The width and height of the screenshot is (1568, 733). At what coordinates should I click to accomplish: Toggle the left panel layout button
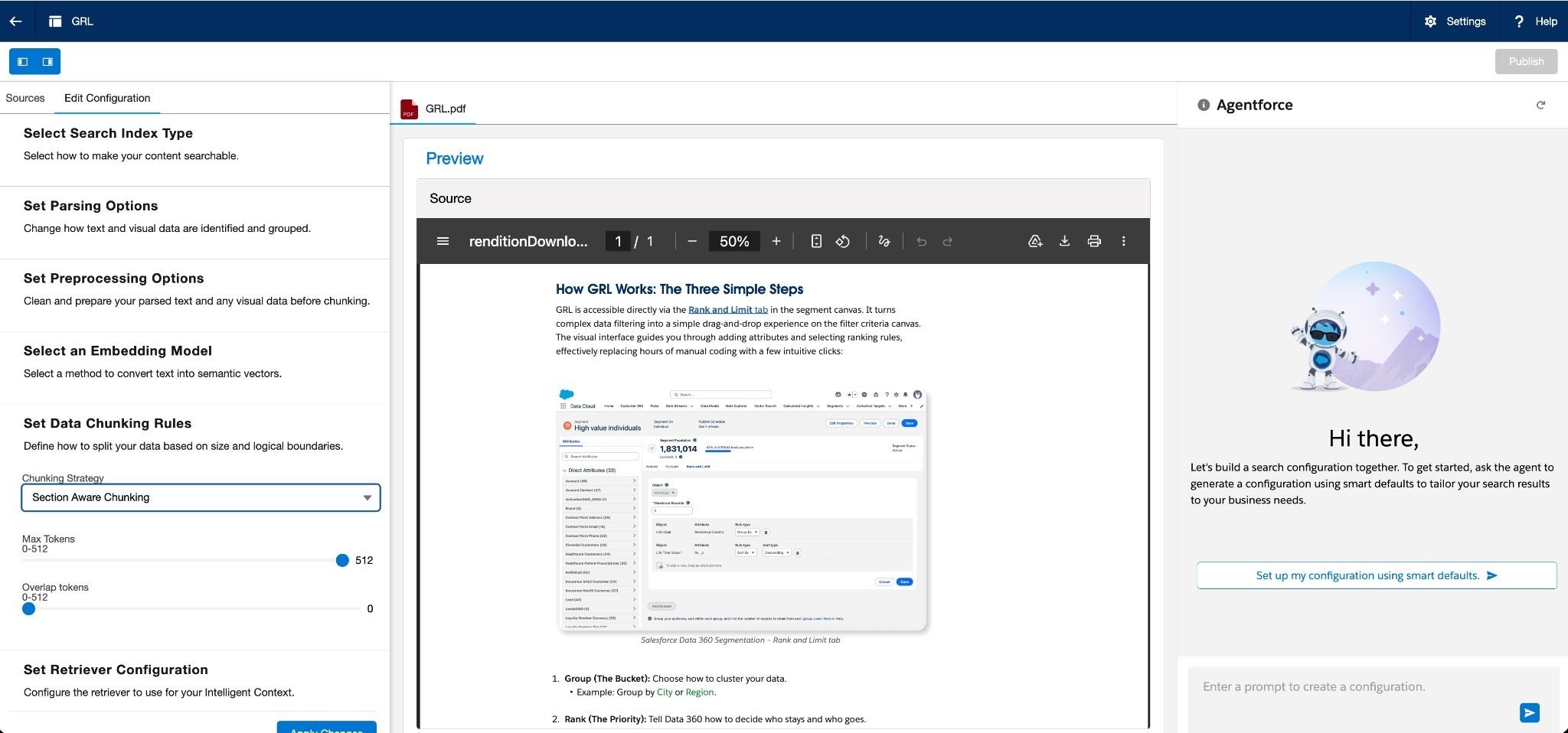click(22, 61)
